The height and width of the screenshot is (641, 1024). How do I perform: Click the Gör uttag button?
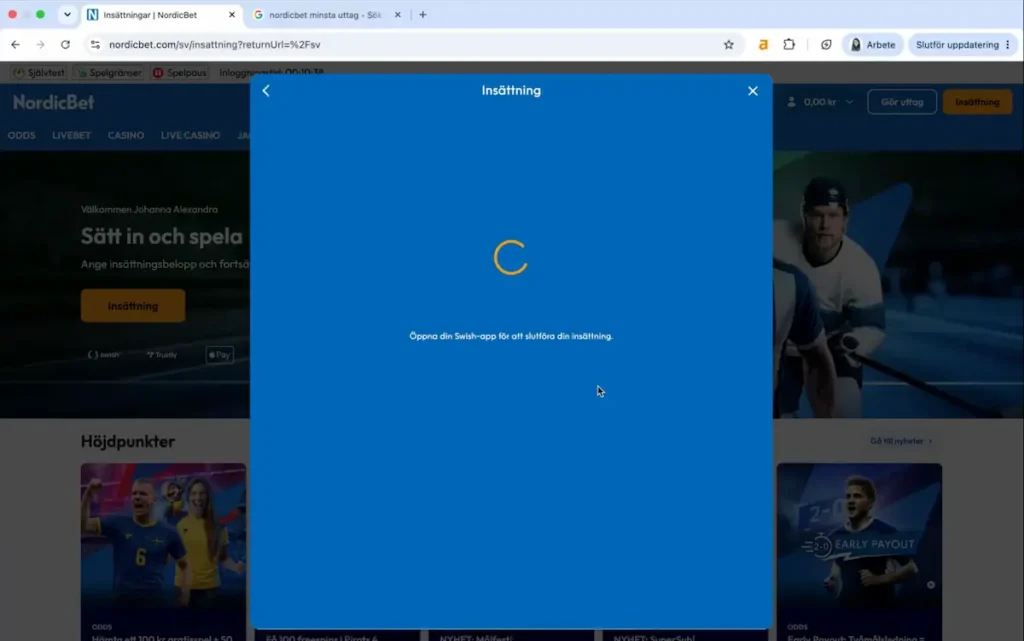pyautogui.click(x=902, y=102)
